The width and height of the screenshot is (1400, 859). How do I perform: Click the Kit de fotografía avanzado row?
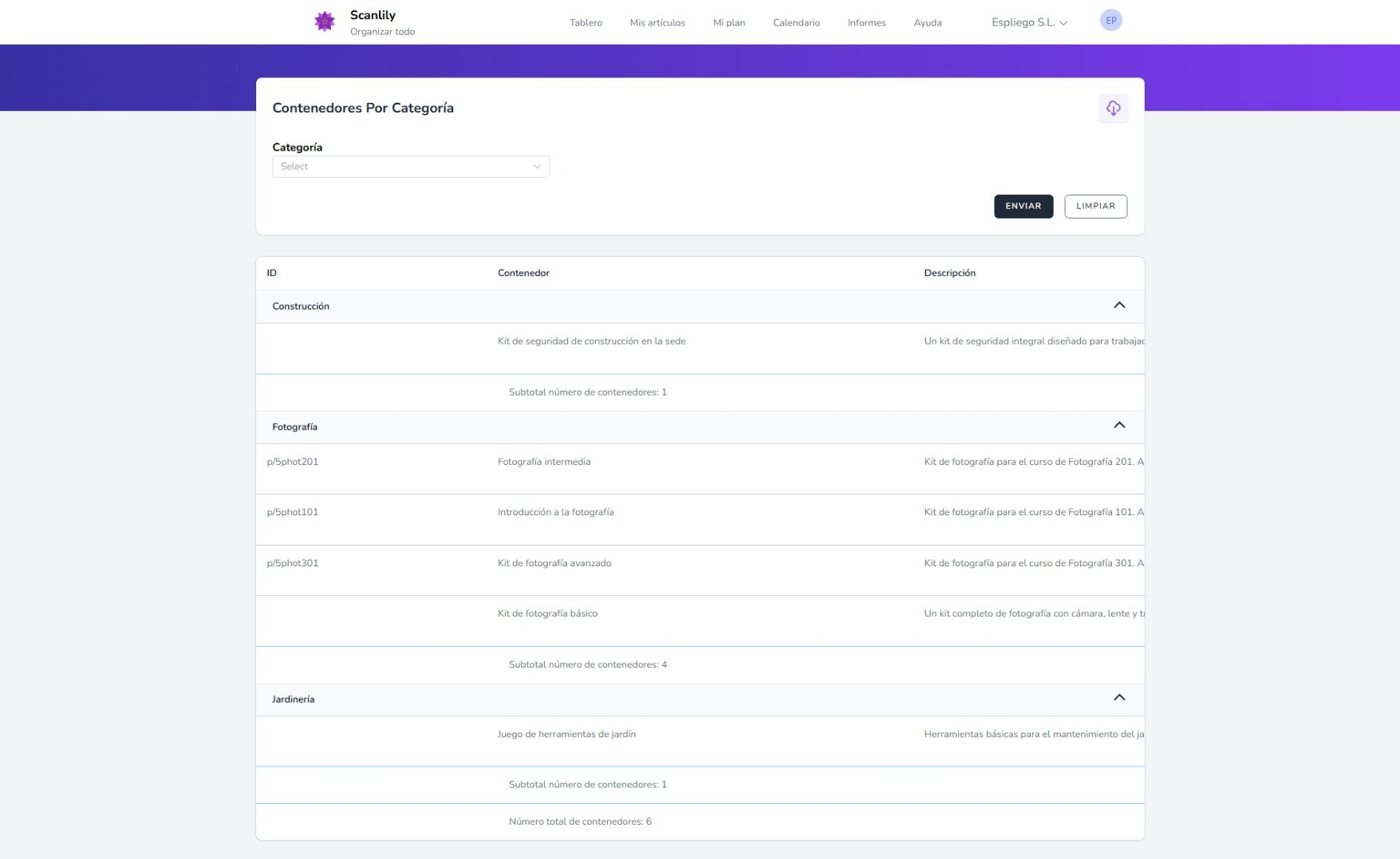point(554,564)
